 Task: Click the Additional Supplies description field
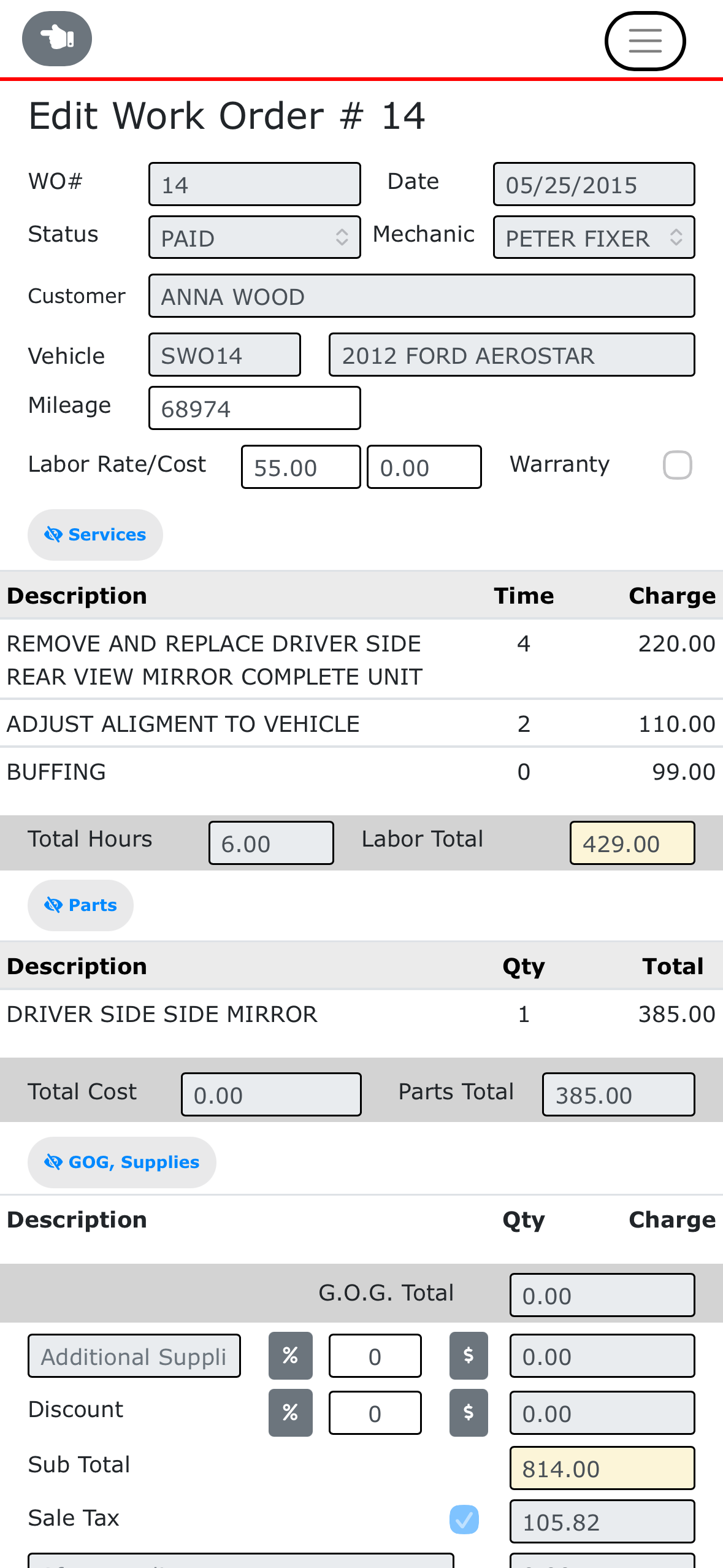(x=134, y=1356)
